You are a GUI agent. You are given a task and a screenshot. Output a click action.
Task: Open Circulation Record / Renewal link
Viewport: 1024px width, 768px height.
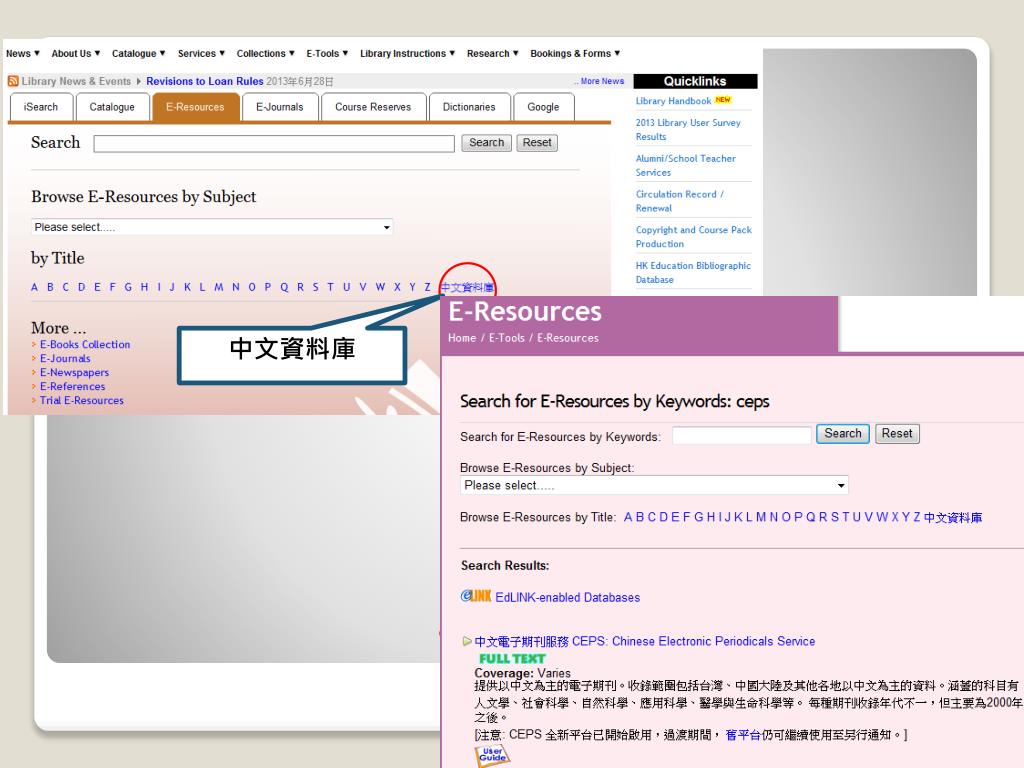pyautogui.click(x=679, y=201)
